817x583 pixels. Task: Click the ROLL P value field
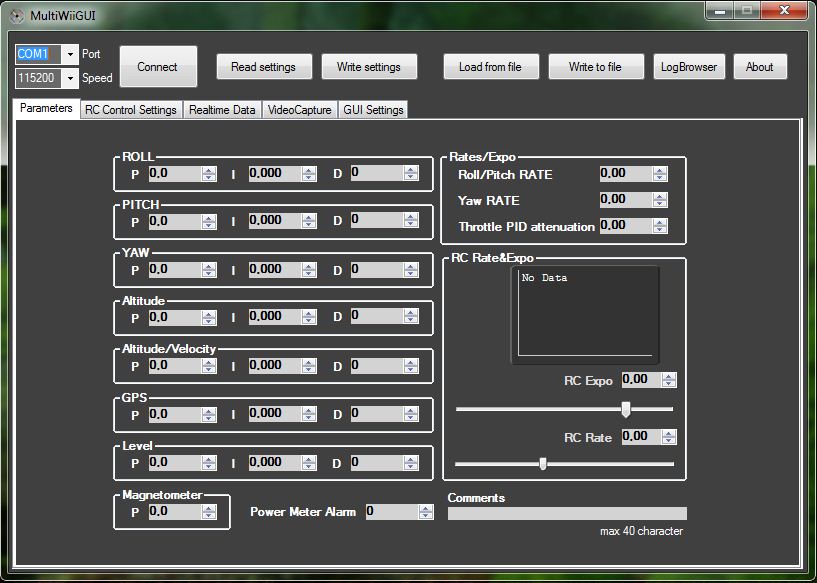coord(175,173)
